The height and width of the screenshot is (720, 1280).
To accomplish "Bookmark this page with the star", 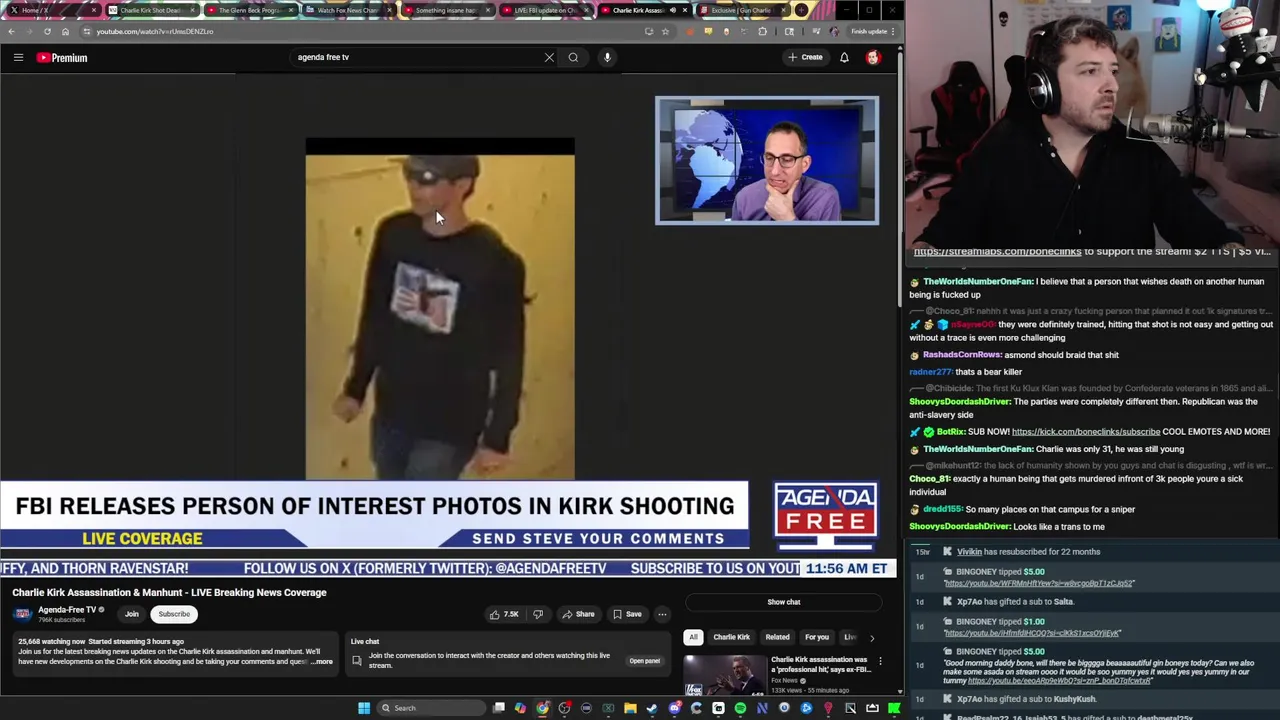I will coord(666,31).
